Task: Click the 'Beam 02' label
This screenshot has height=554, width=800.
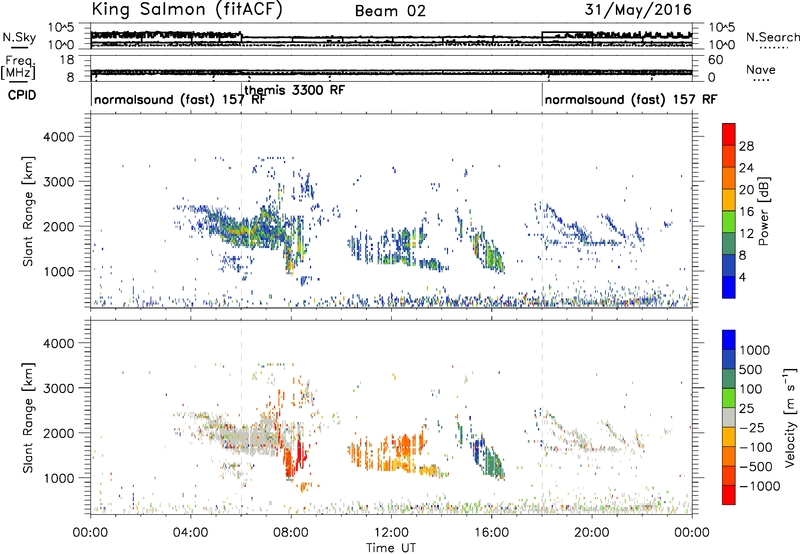Action: [390, 11]
